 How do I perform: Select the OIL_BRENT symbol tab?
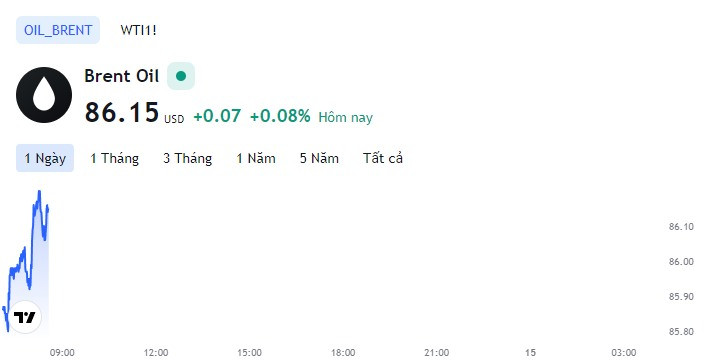(x=58, y=30)
